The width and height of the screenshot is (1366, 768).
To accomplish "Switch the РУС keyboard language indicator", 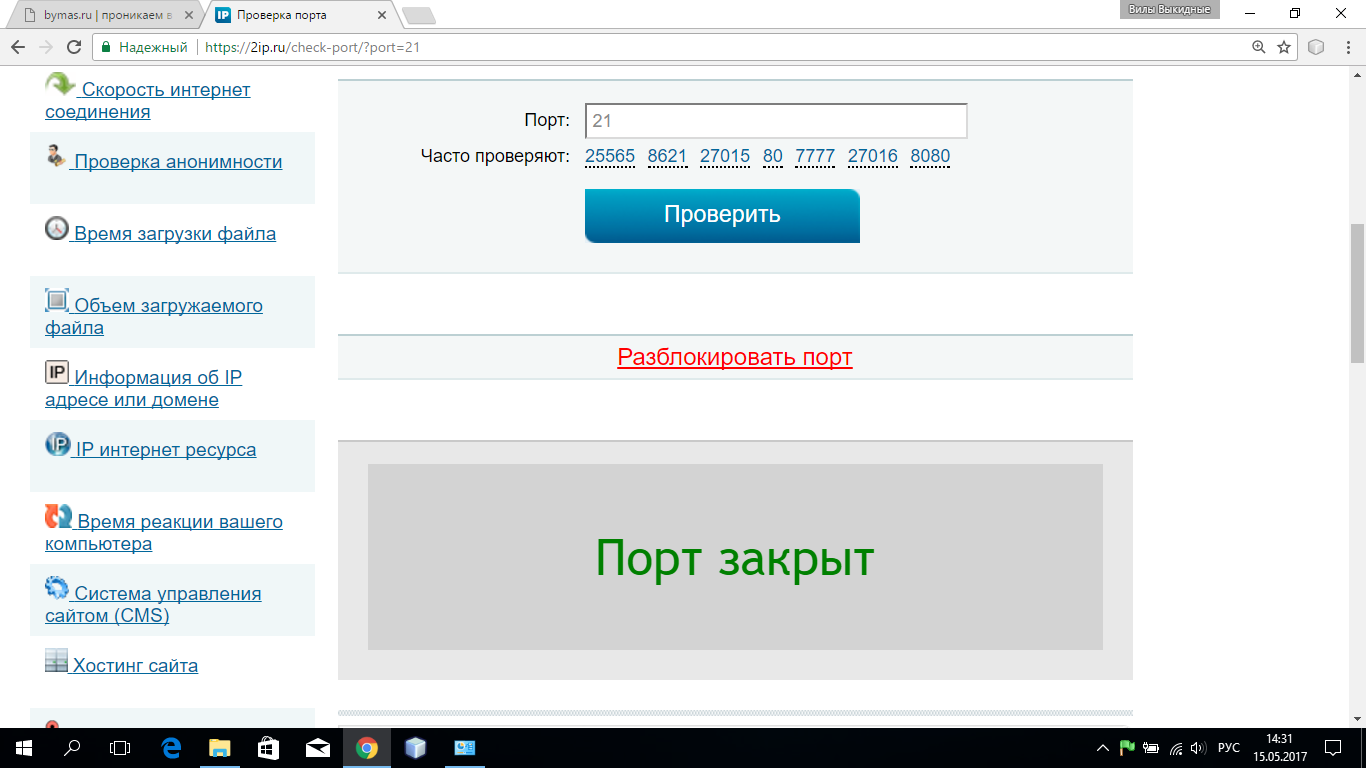I will point(1229,748).
